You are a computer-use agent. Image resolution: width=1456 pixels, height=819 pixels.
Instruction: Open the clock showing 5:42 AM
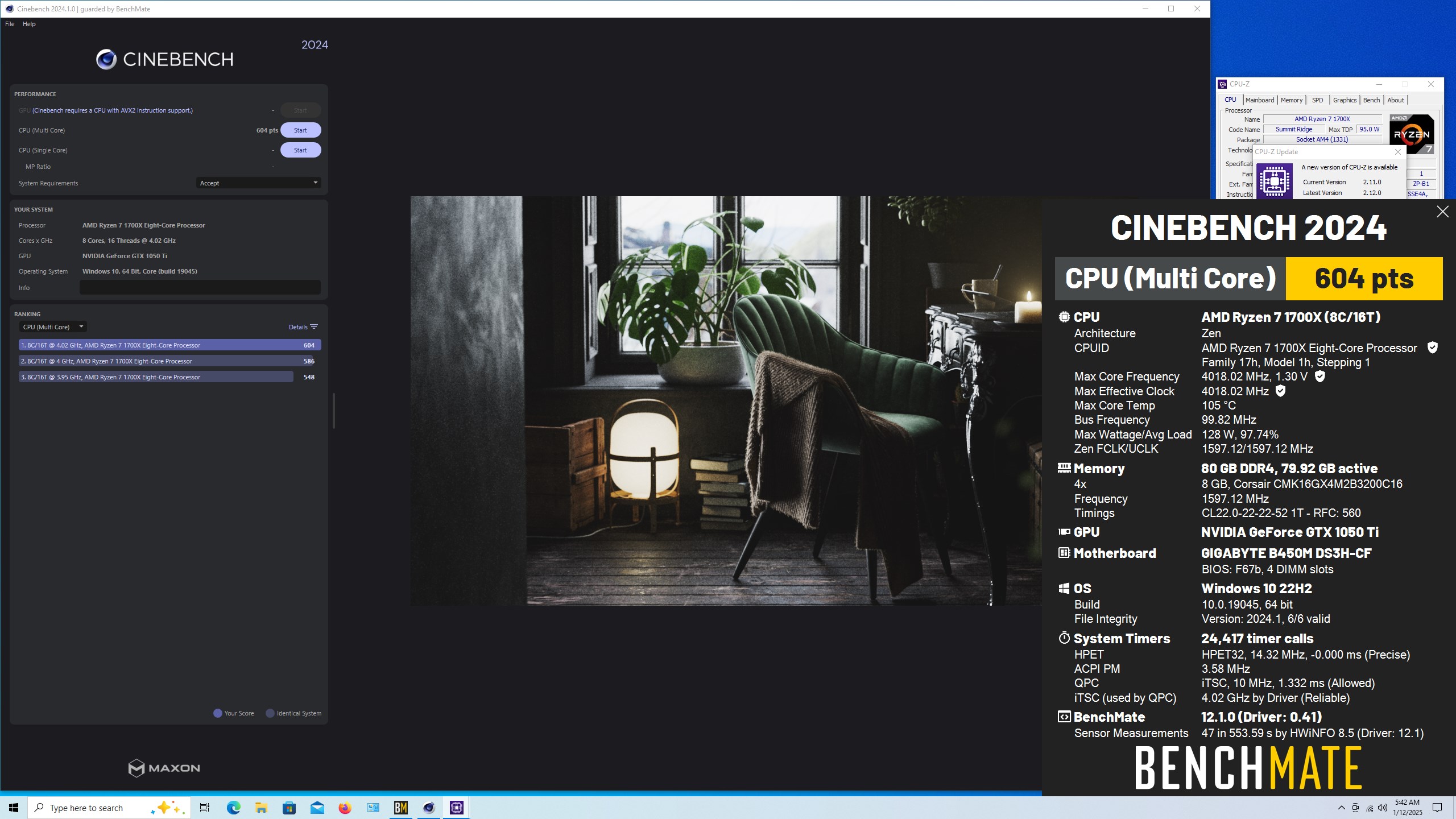1407,808
